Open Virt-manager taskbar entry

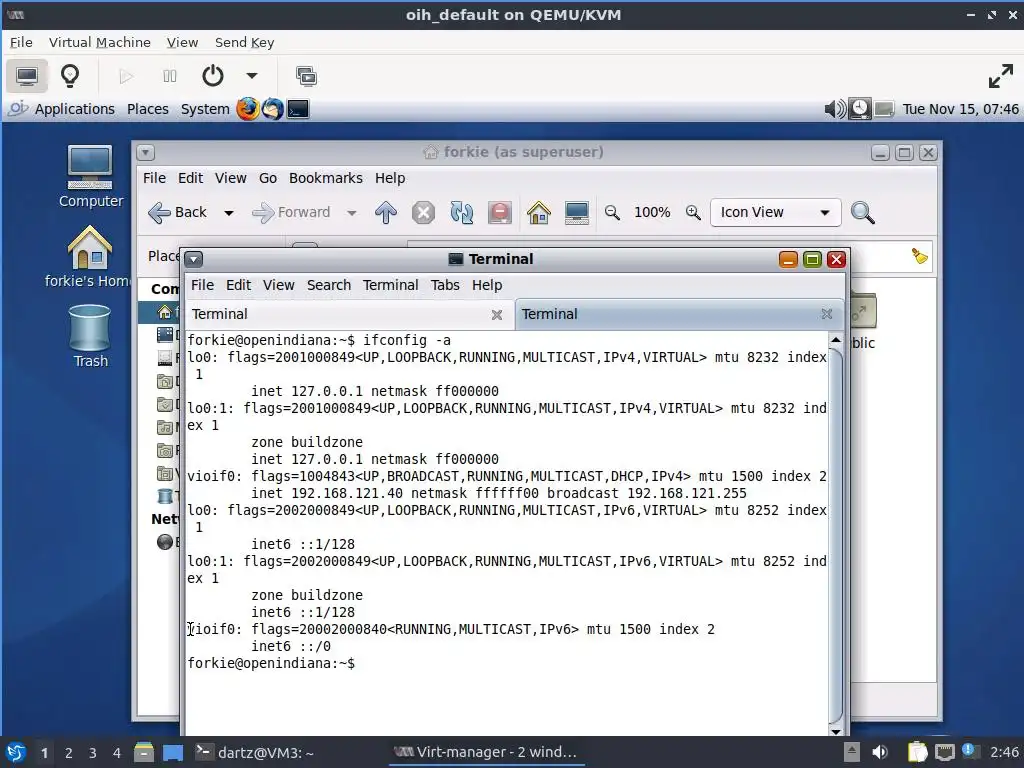click(487, 752)
